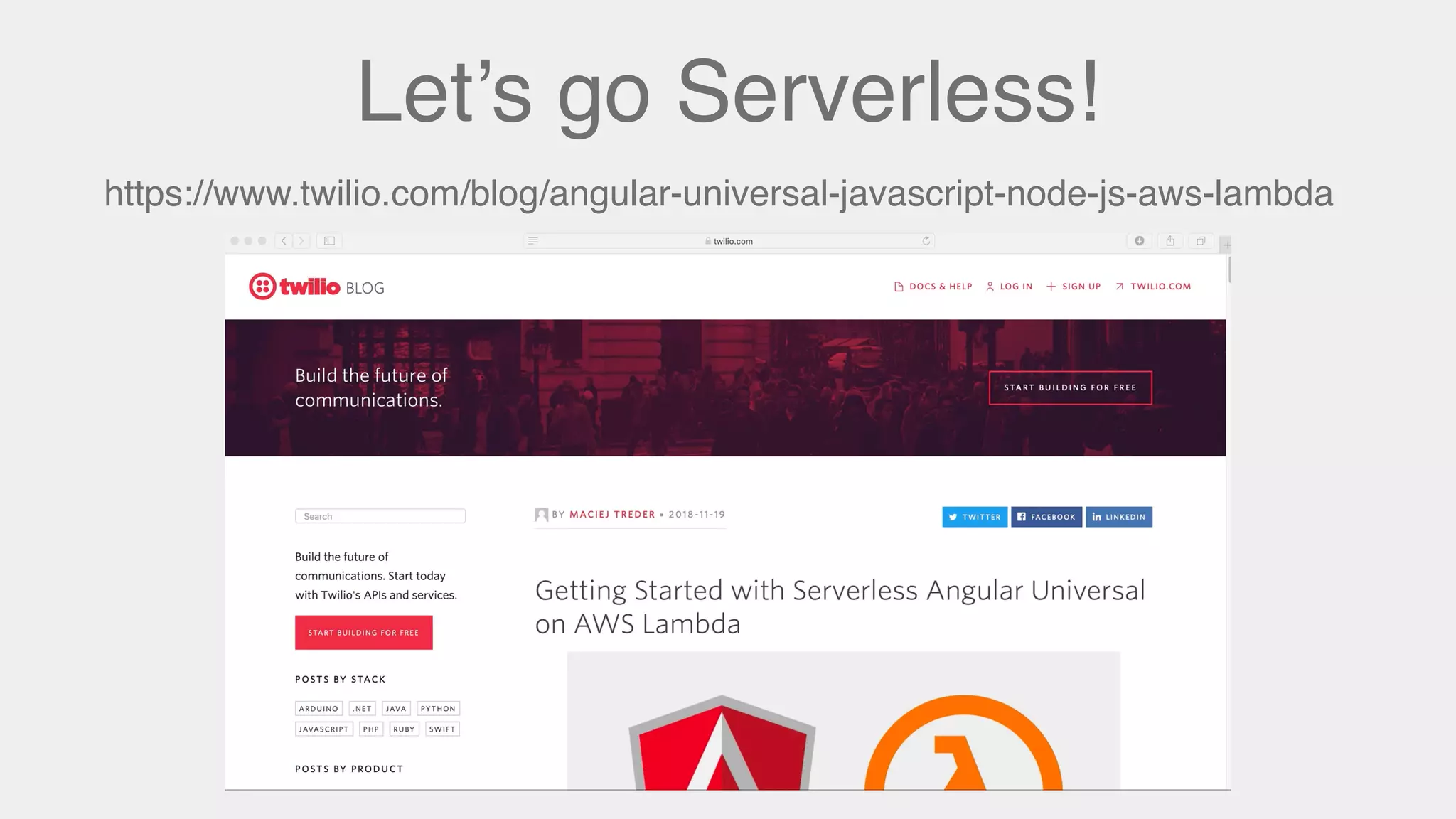Viewport: 1456px width, 819px height.
Task: Open Reader view icon in address bar
Action: coord(533,241)
